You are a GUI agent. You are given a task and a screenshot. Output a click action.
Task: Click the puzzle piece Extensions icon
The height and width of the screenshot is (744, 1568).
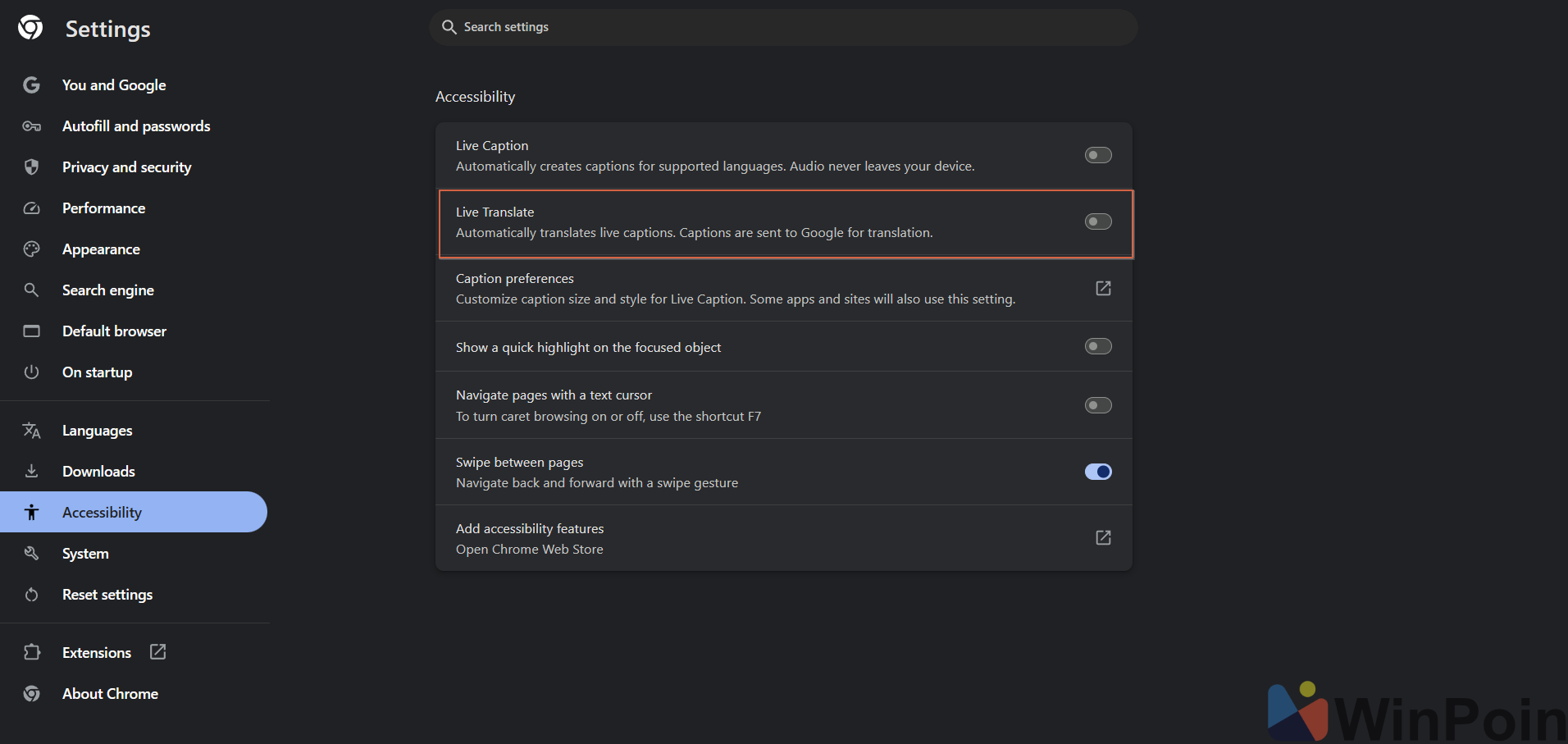click(x=31, y=652)
